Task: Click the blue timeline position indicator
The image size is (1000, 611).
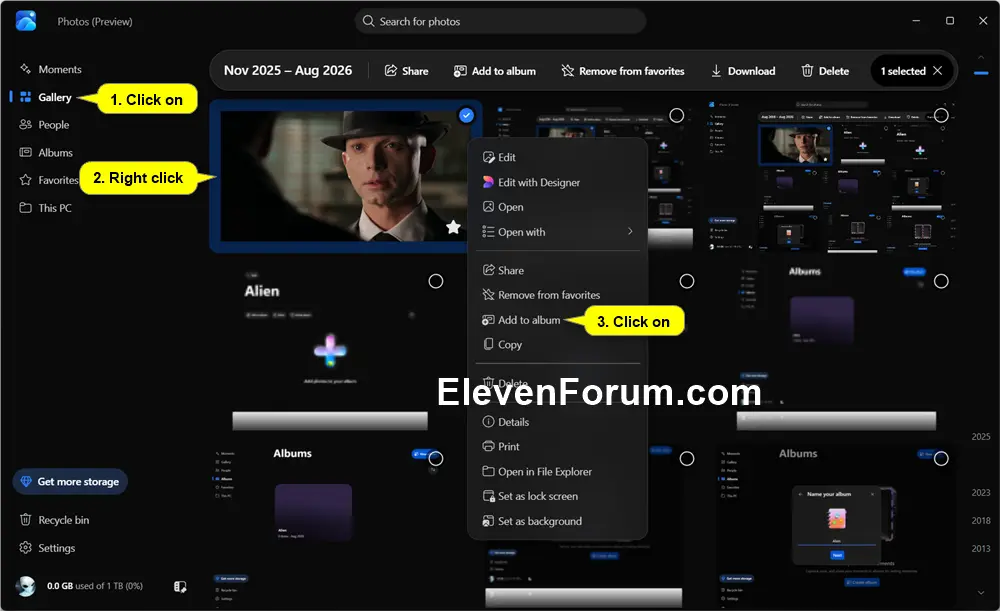Action: 981,73
